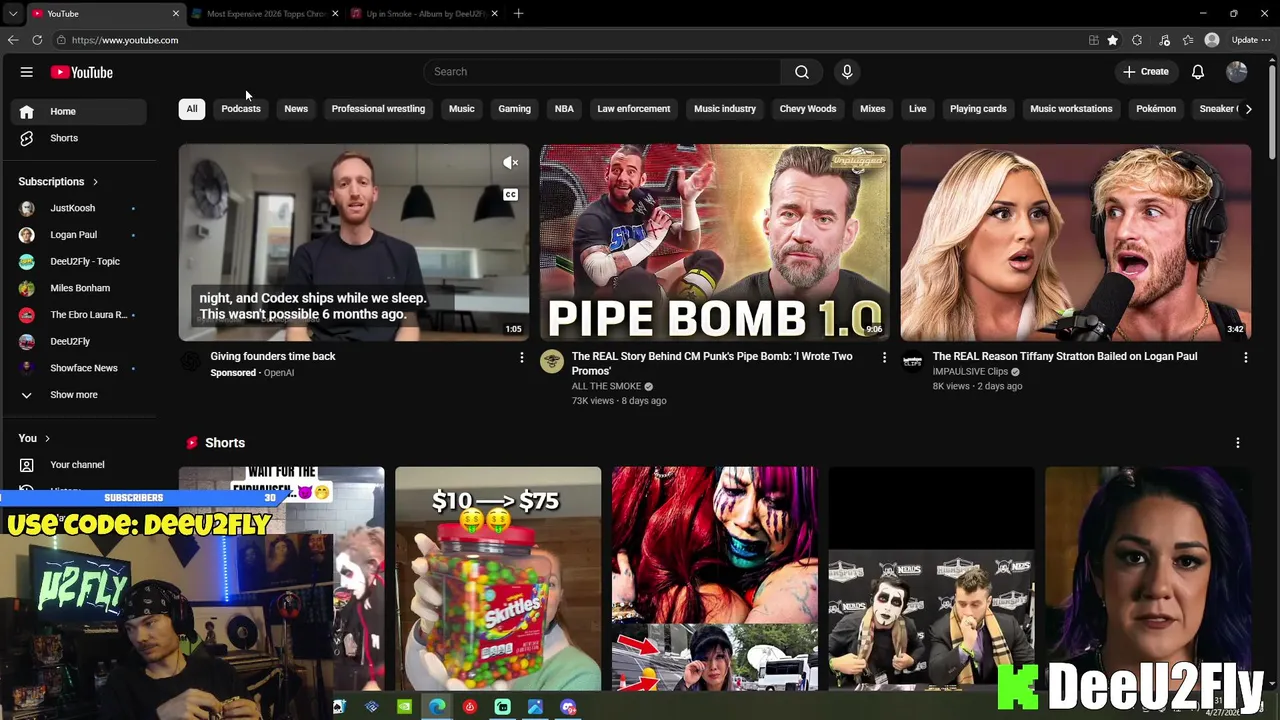Click the IMPAULSIVE Clips channel avatar
This screenshot has width=1280, height=720.
pyautogui.click(x=912, y=361)
